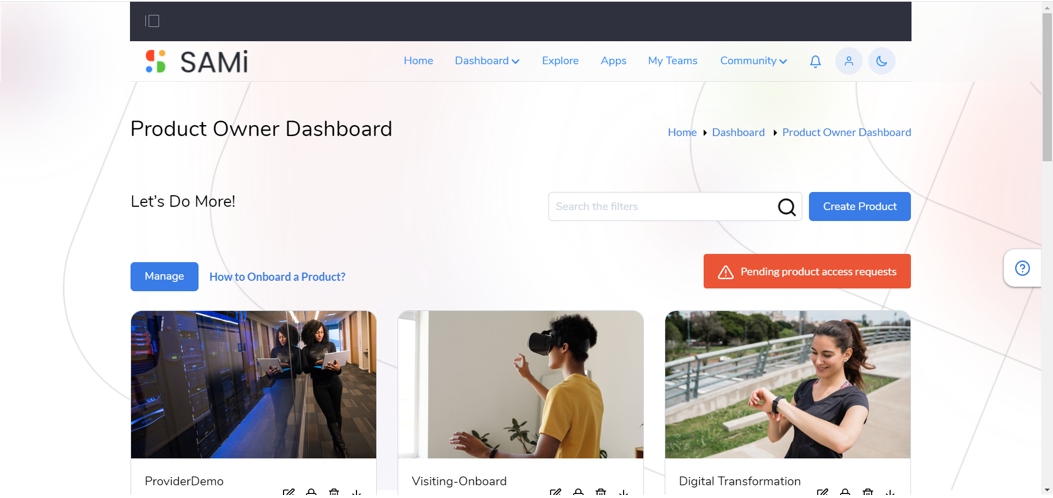Click the lock icon on Visiting-Onboard
This screenshot has height=498, width=1053.
pyautogui.click(x=578, y=493)
